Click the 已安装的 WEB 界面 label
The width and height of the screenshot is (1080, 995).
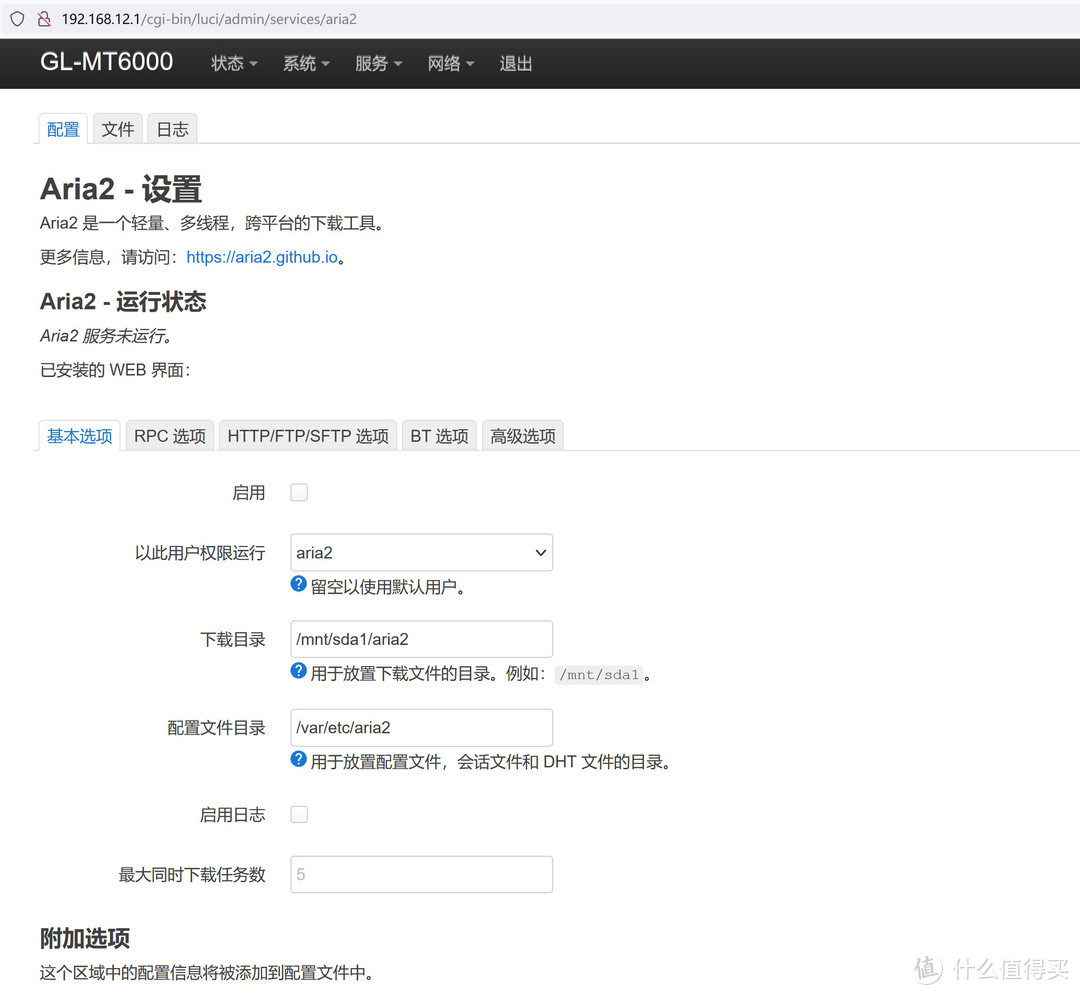coord(115,370)
